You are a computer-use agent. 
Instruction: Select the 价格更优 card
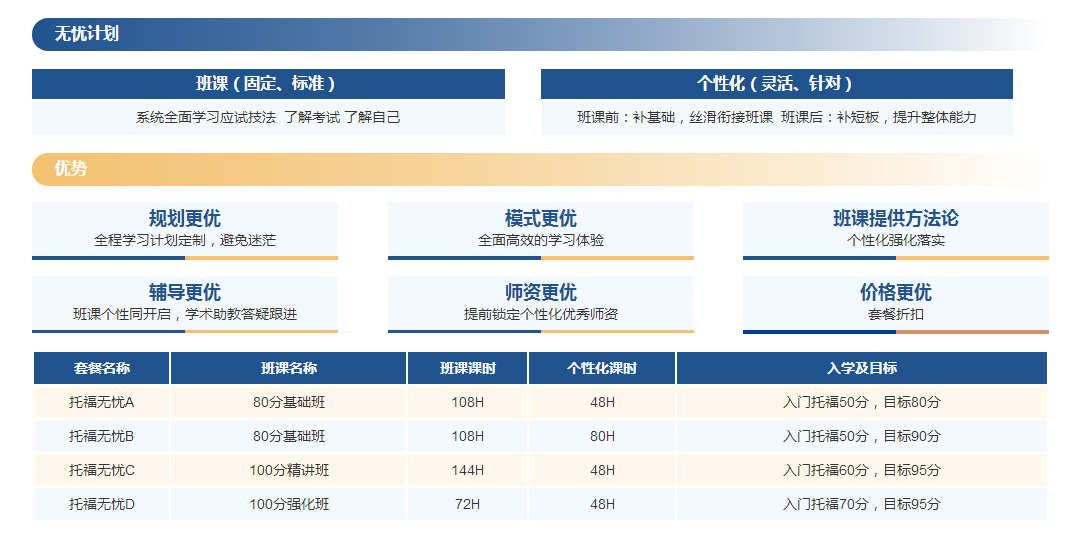pos(895,303)
